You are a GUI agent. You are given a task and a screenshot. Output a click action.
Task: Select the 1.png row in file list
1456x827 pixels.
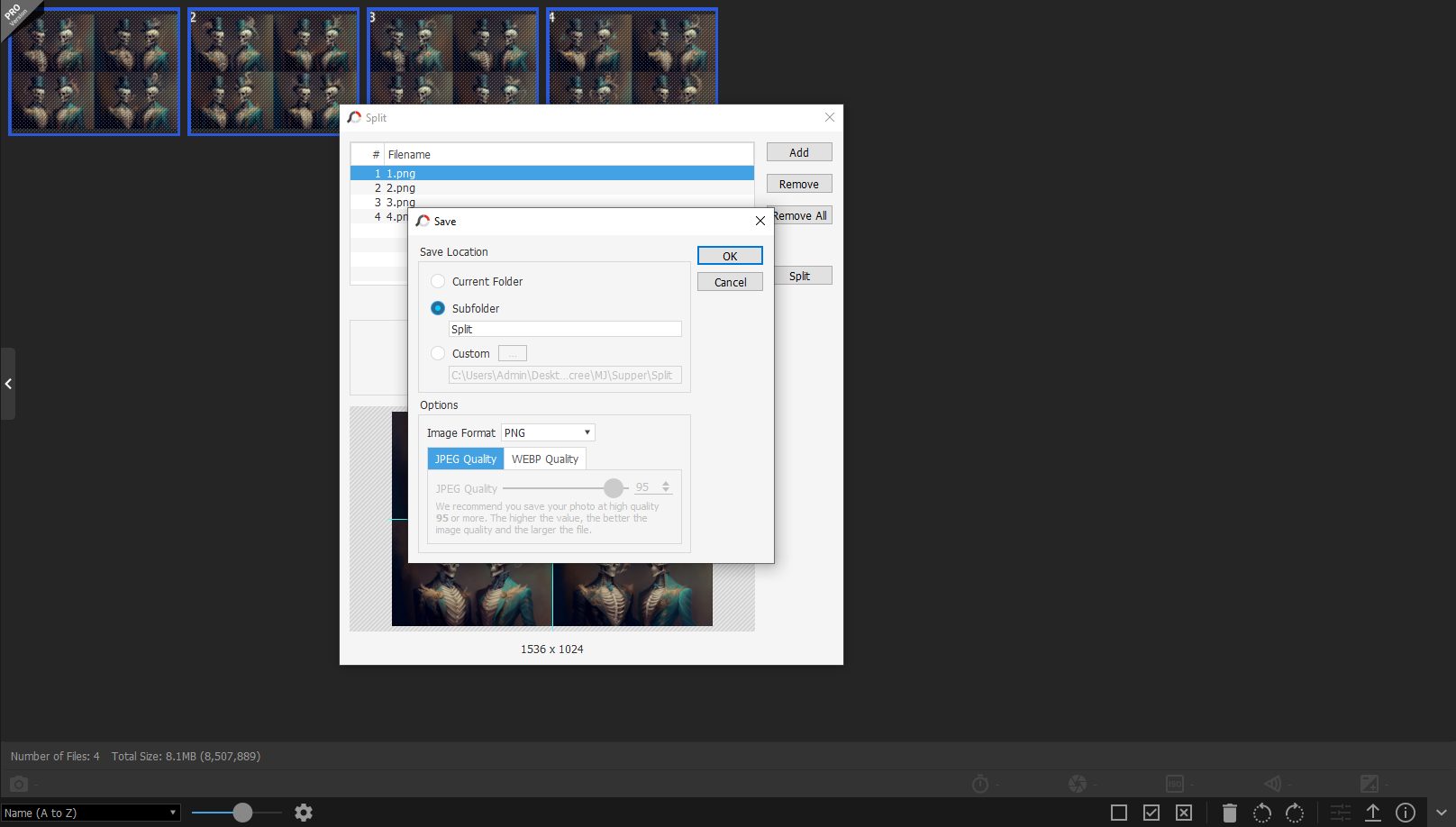551,173
